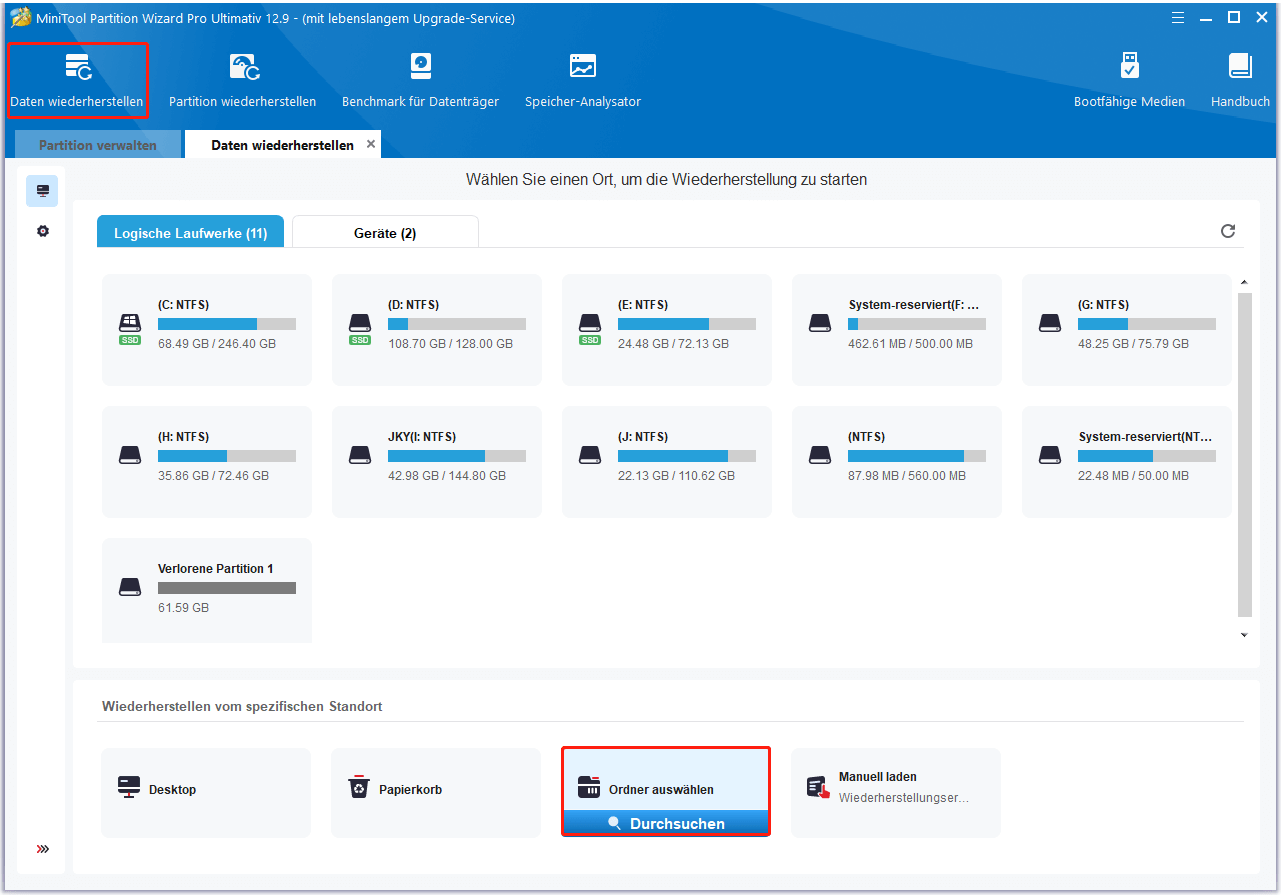This screenshot has width=1281, height=896.
Task: Click the 22.48 MB / 50.00 MB text
Action: tap(1133, 476)
